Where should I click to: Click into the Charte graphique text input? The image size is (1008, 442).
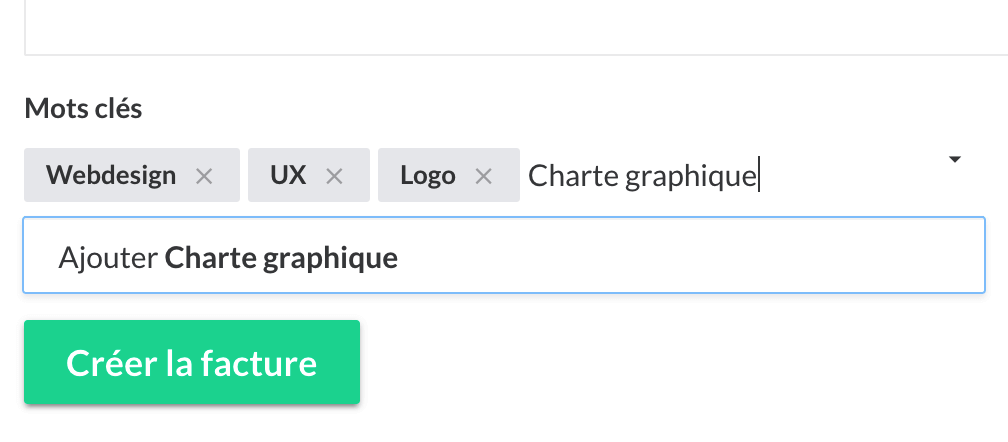tap(643, 176)
